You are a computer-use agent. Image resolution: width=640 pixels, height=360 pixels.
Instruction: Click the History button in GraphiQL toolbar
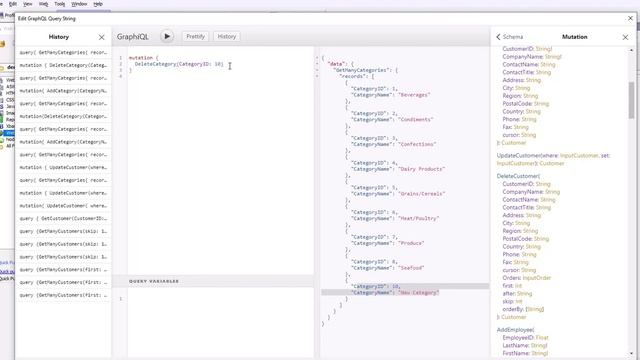point(227,36)
